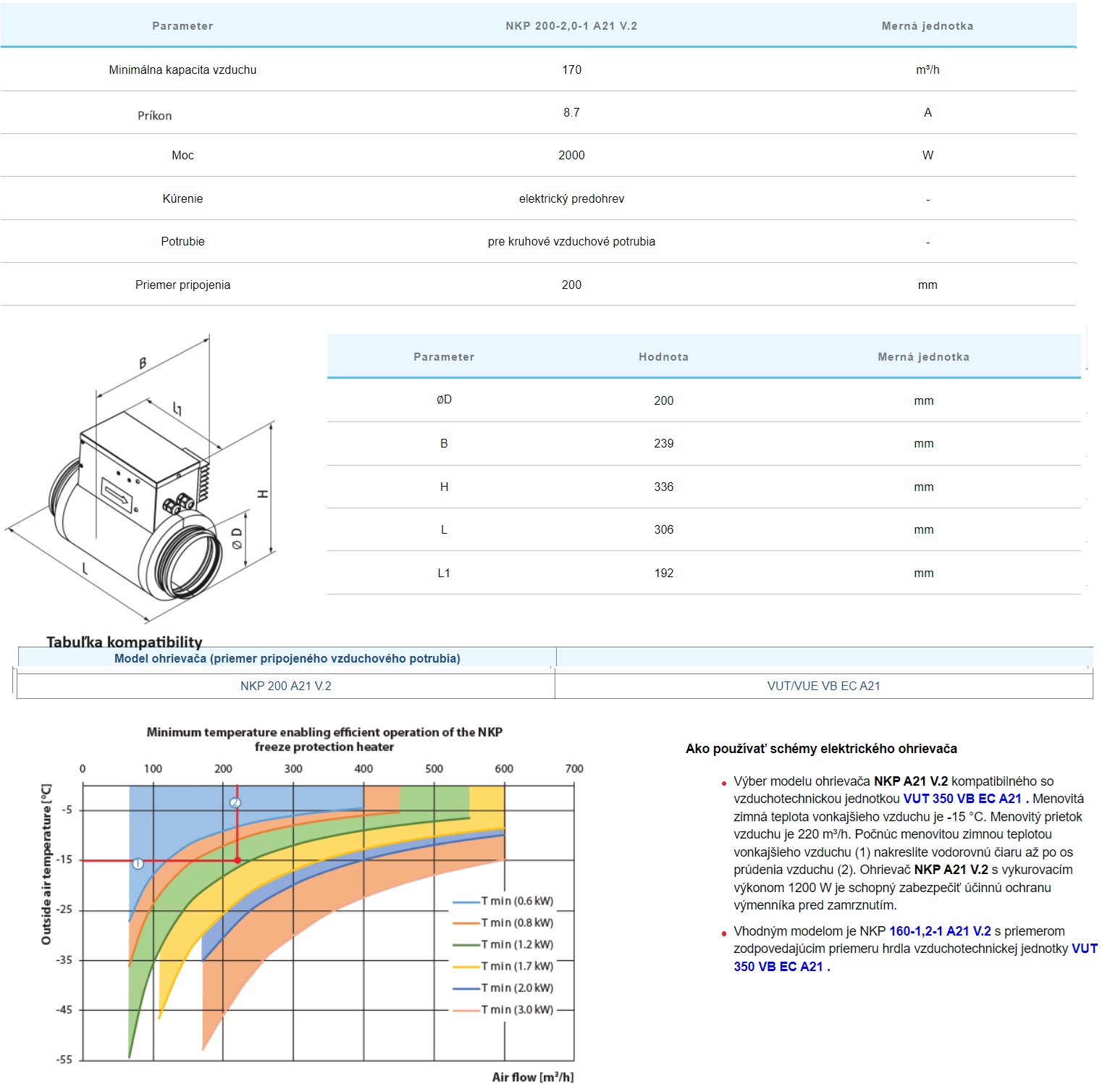Click the Tabuľka kompatibility heading

coord(125,642)
